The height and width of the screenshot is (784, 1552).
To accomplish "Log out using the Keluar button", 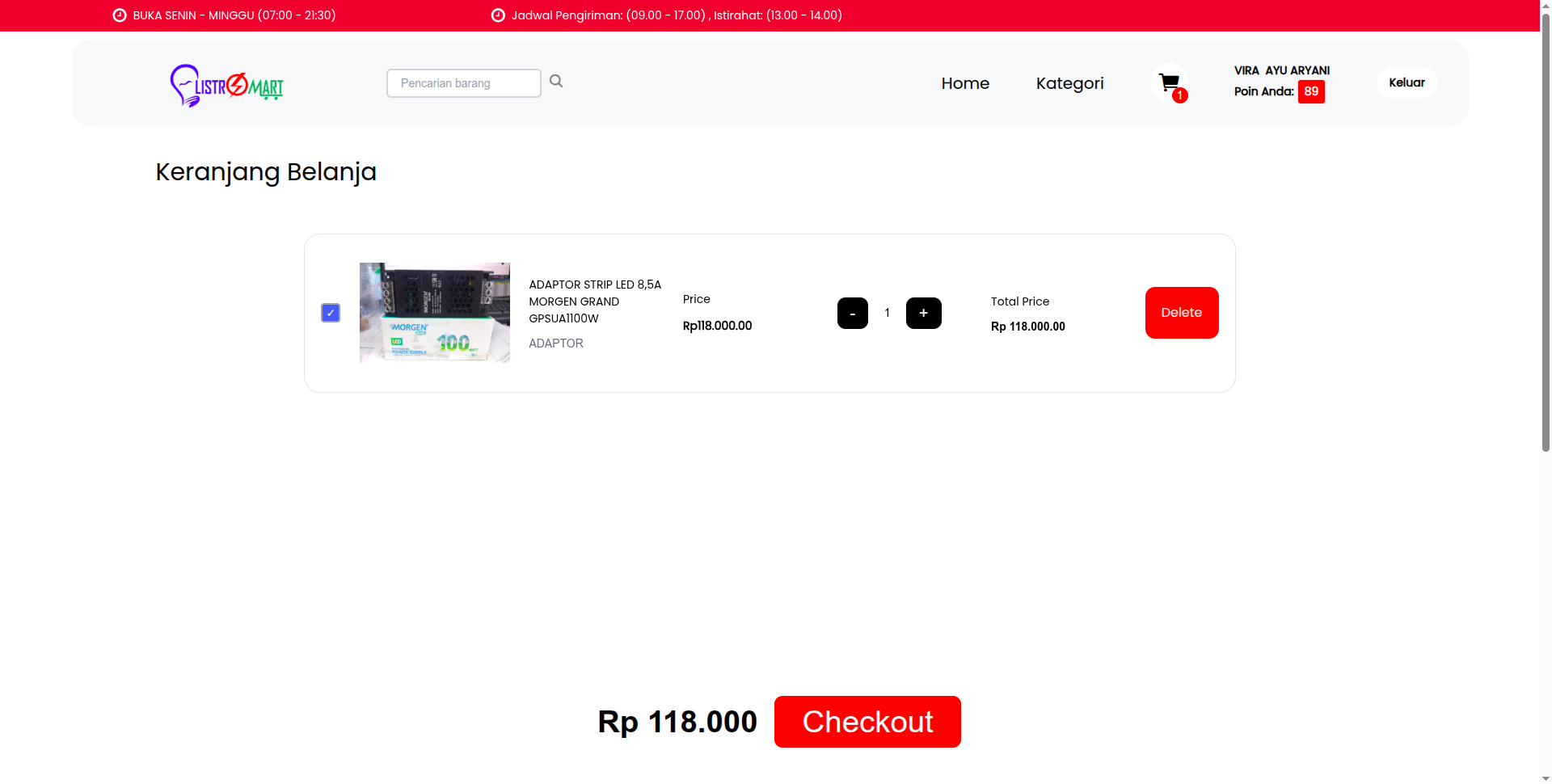I will 1406,82.
